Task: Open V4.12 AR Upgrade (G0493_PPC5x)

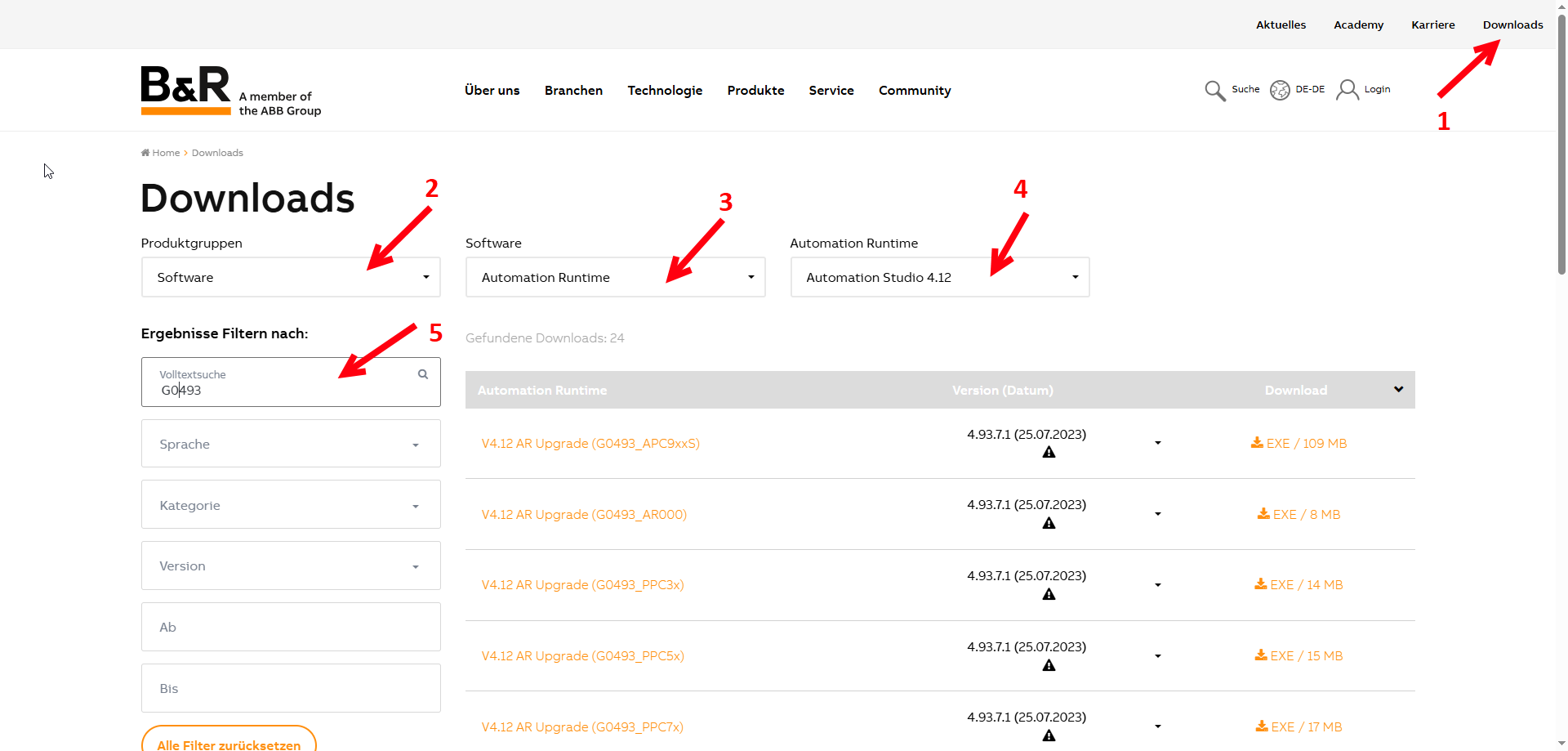Action: point(582,656)
